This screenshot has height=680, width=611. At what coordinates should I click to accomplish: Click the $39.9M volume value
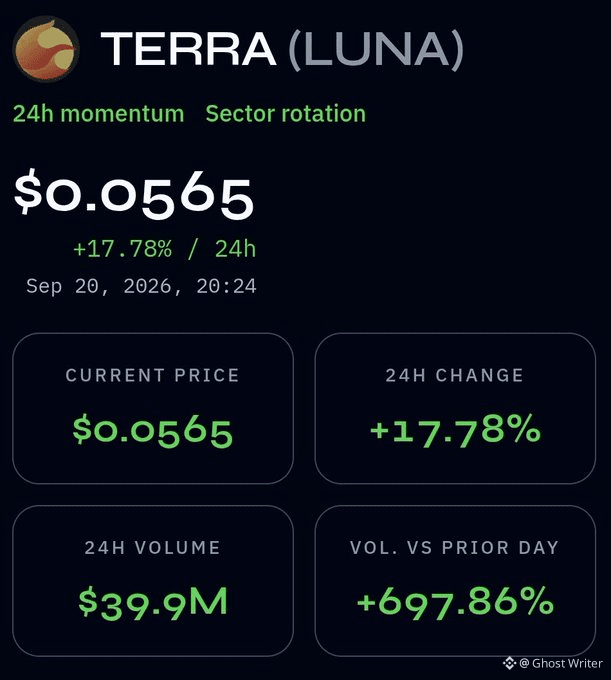point(153,603)
